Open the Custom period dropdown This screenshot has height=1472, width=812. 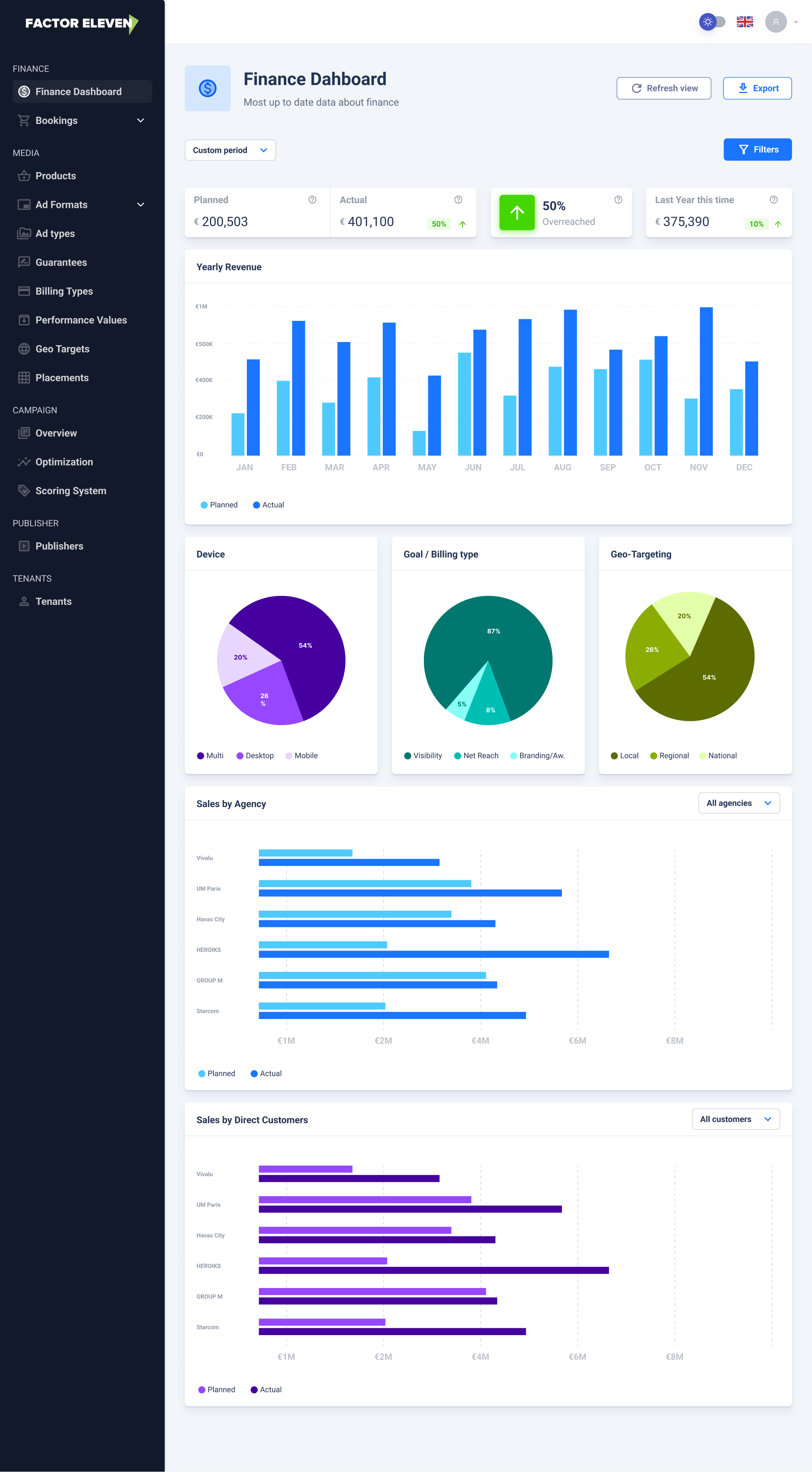230,150
